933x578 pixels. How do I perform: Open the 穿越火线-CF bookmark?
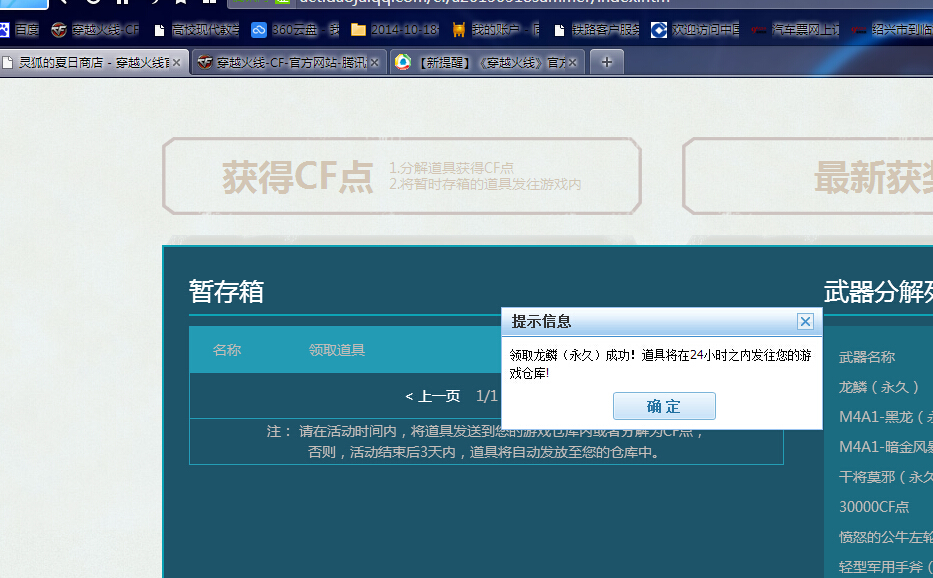(95, 29)
